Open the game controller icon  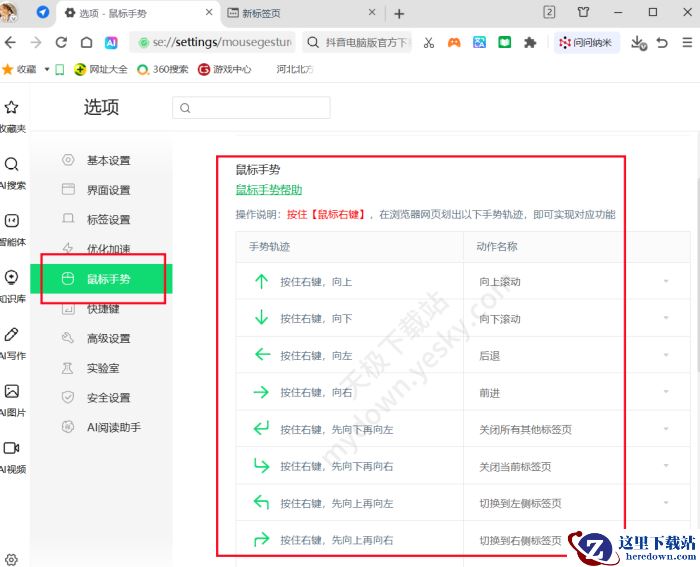(x=454, y=42)
